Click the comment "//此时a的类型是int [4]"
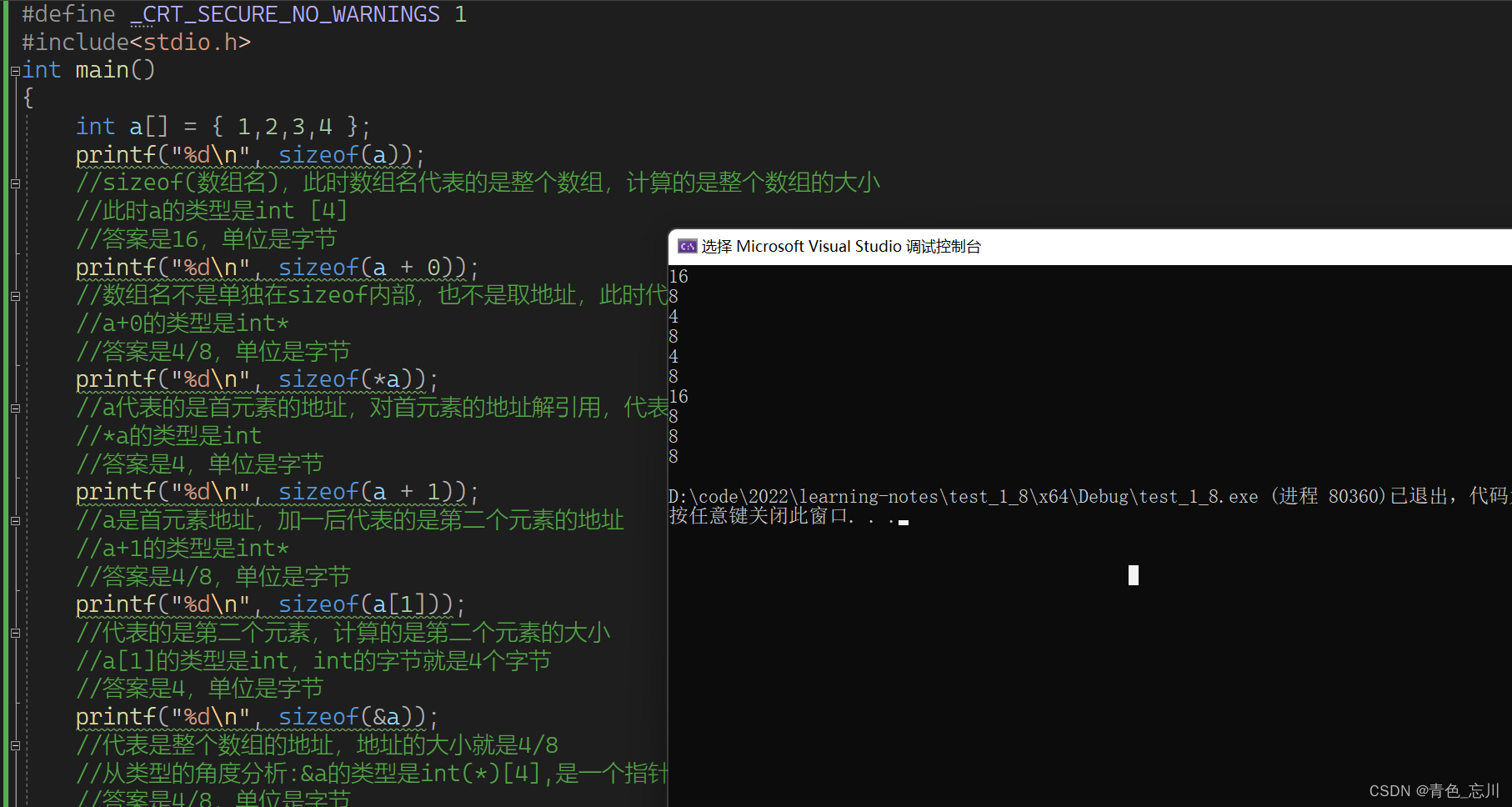This screenshot has width=1512, height=807. 211,211
